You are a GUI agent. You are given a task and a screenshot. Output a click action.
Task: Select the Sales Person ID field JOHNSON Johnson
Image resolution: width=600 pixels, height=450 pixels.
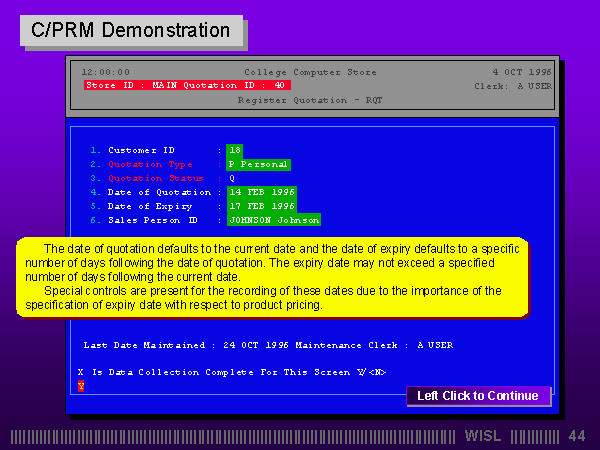point(274,220)
